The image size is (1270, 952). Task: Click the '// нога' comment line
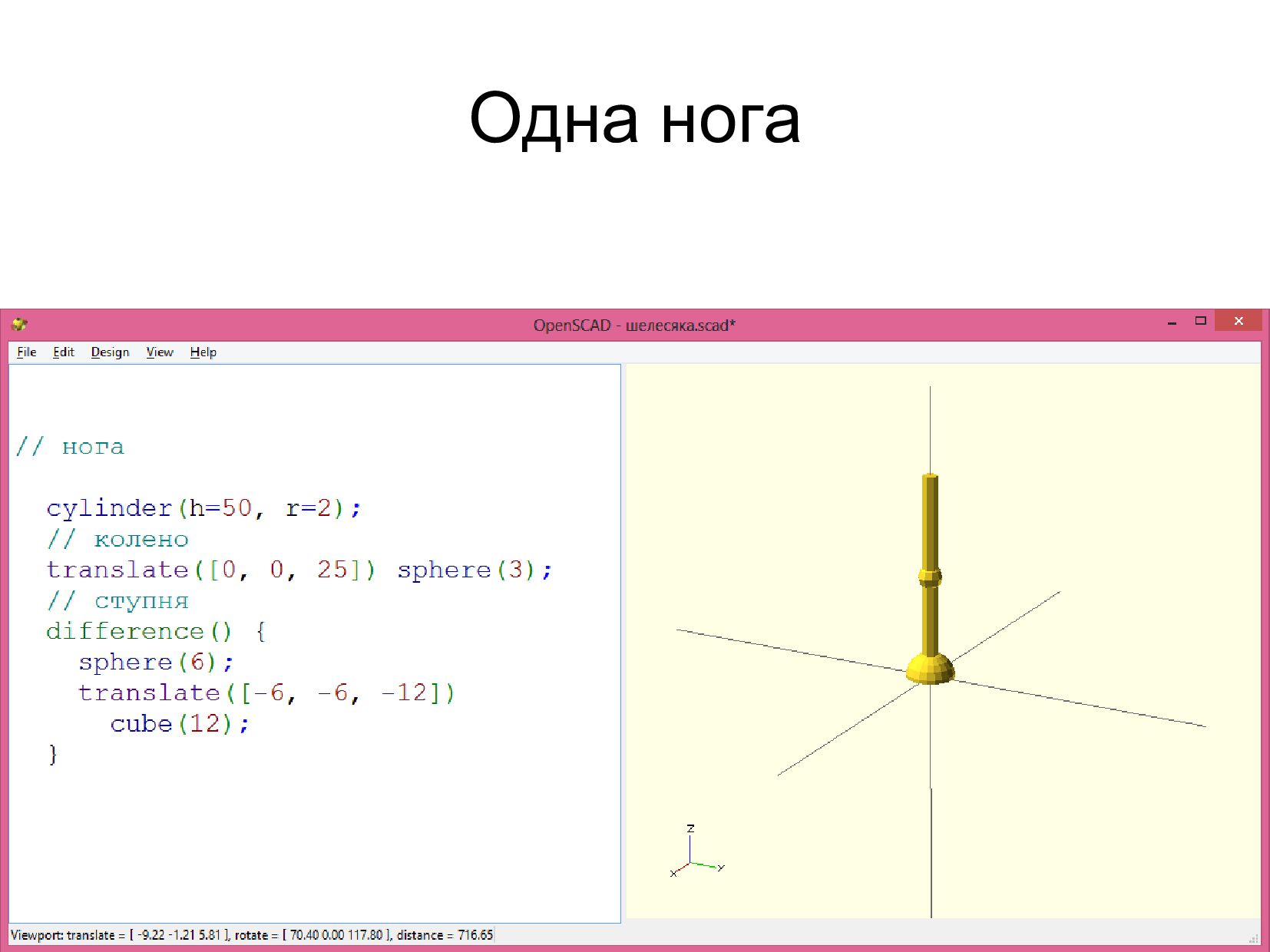tap(70, 447)
